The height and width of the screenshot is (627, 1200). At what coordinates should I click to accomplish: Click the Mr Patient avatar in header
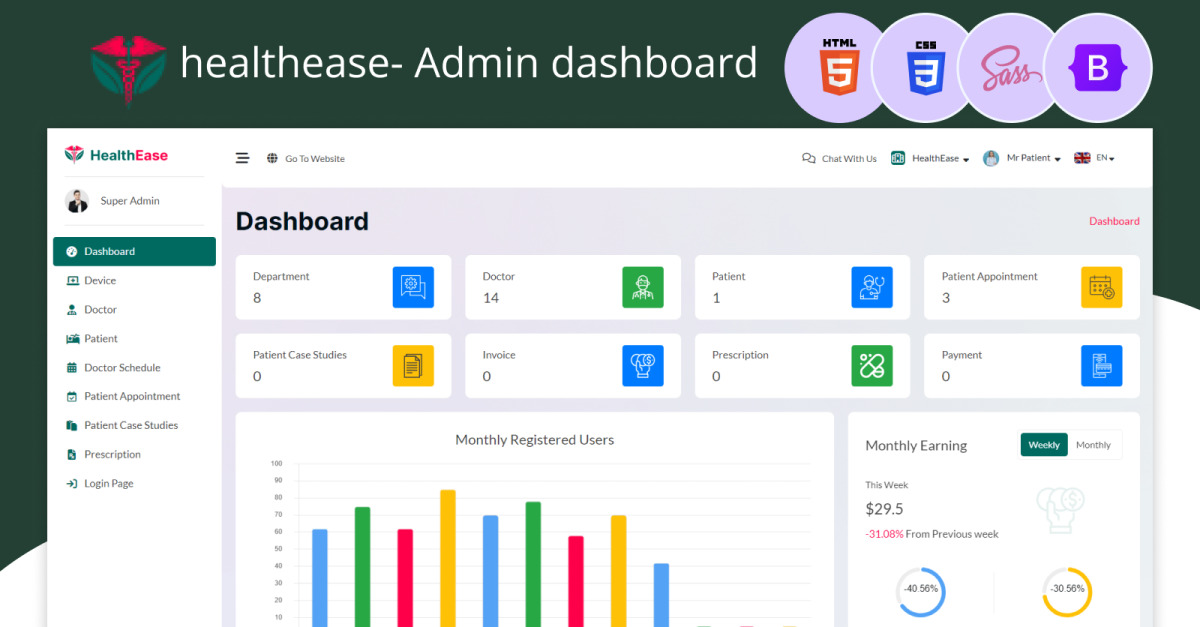[x=991, y=158]
